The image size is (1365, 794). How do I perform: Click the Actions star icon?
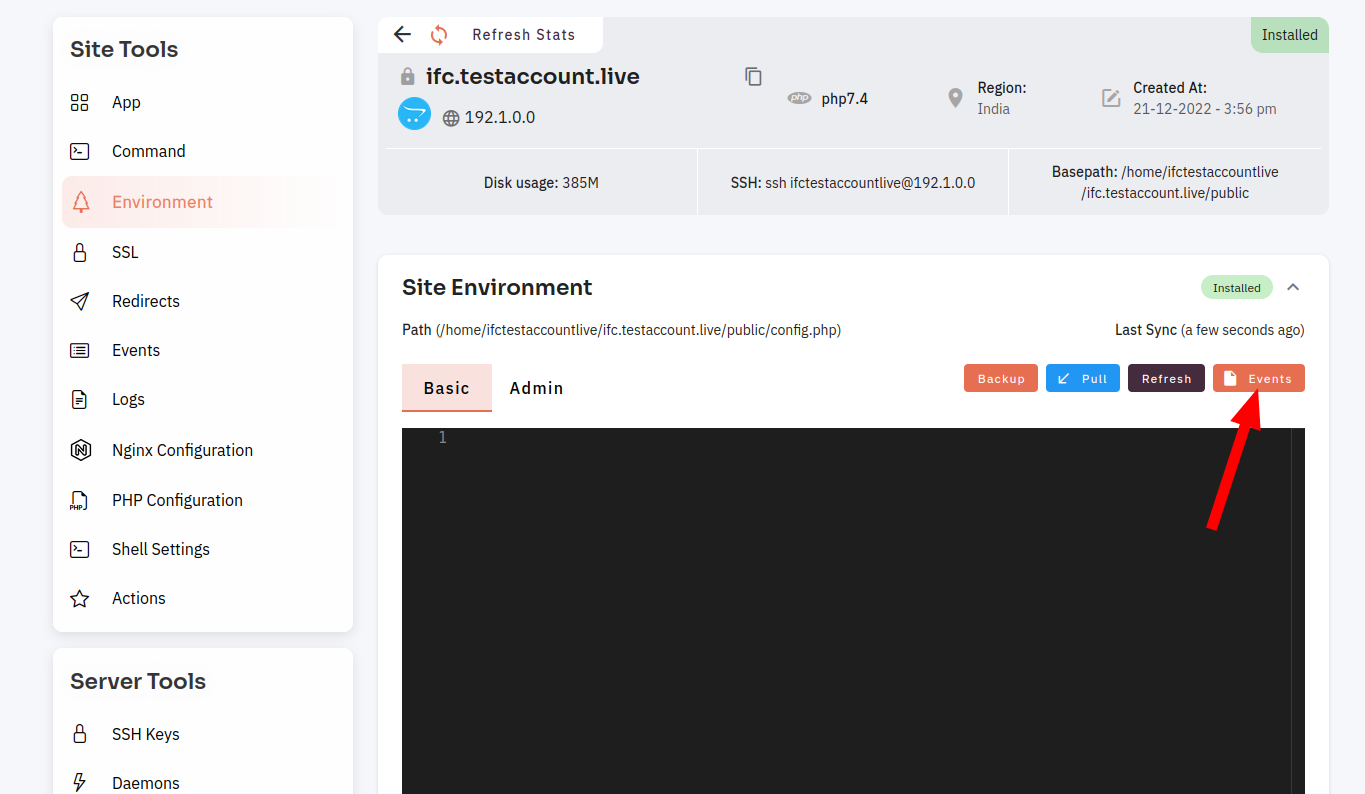80,598
